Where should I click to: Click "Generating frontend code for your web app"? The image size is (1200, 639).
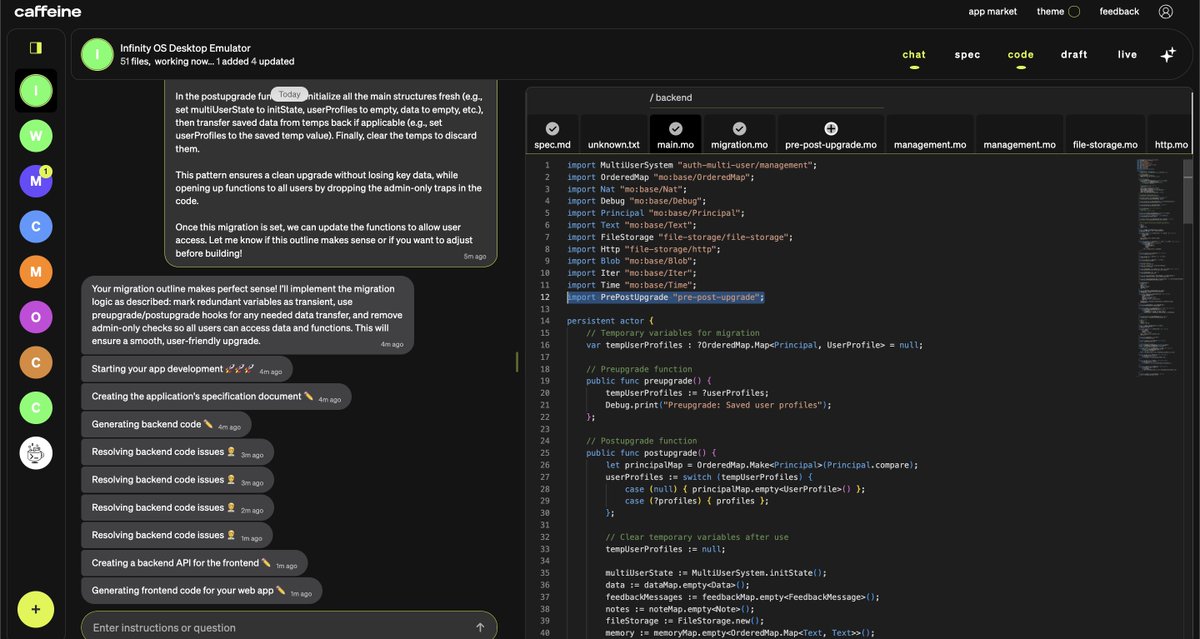click(x=202, y=591)
